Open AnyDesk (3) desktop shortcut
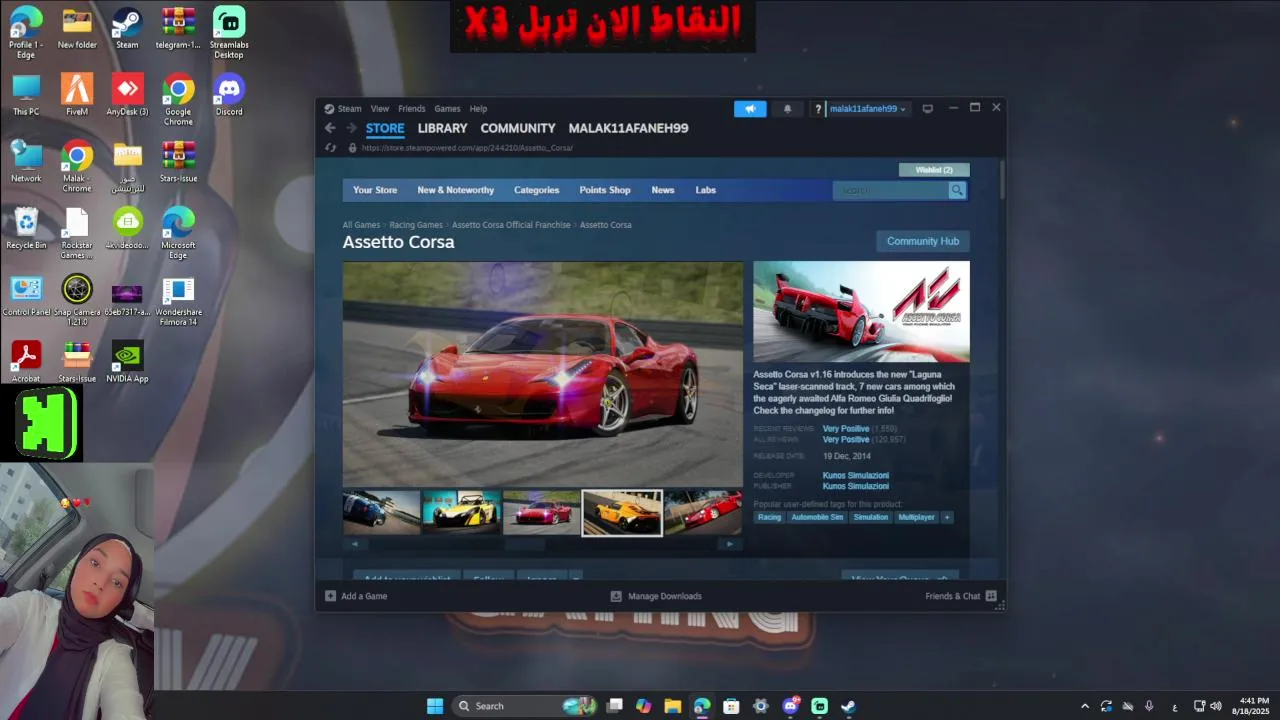The width and height of the screenshot is (1280, 720). (127, 95)
